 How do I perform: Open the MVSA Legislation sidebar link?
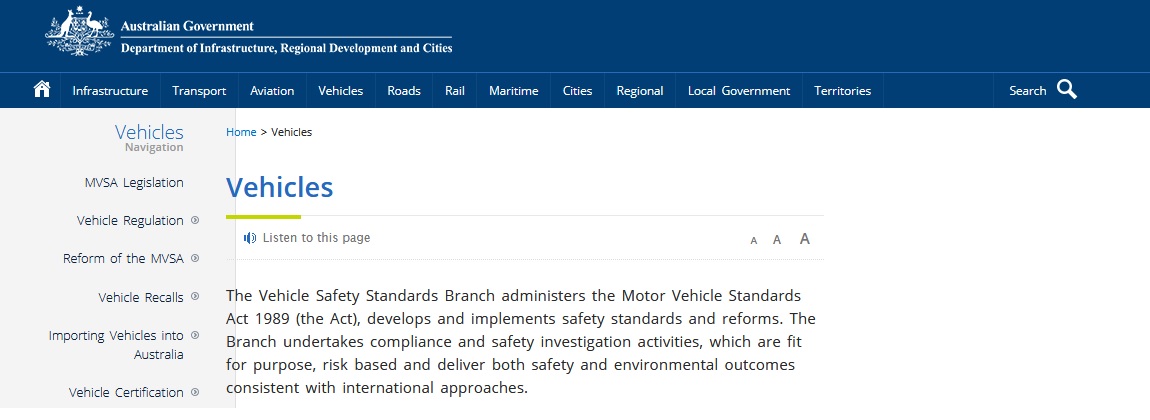(x=134, y=183)
